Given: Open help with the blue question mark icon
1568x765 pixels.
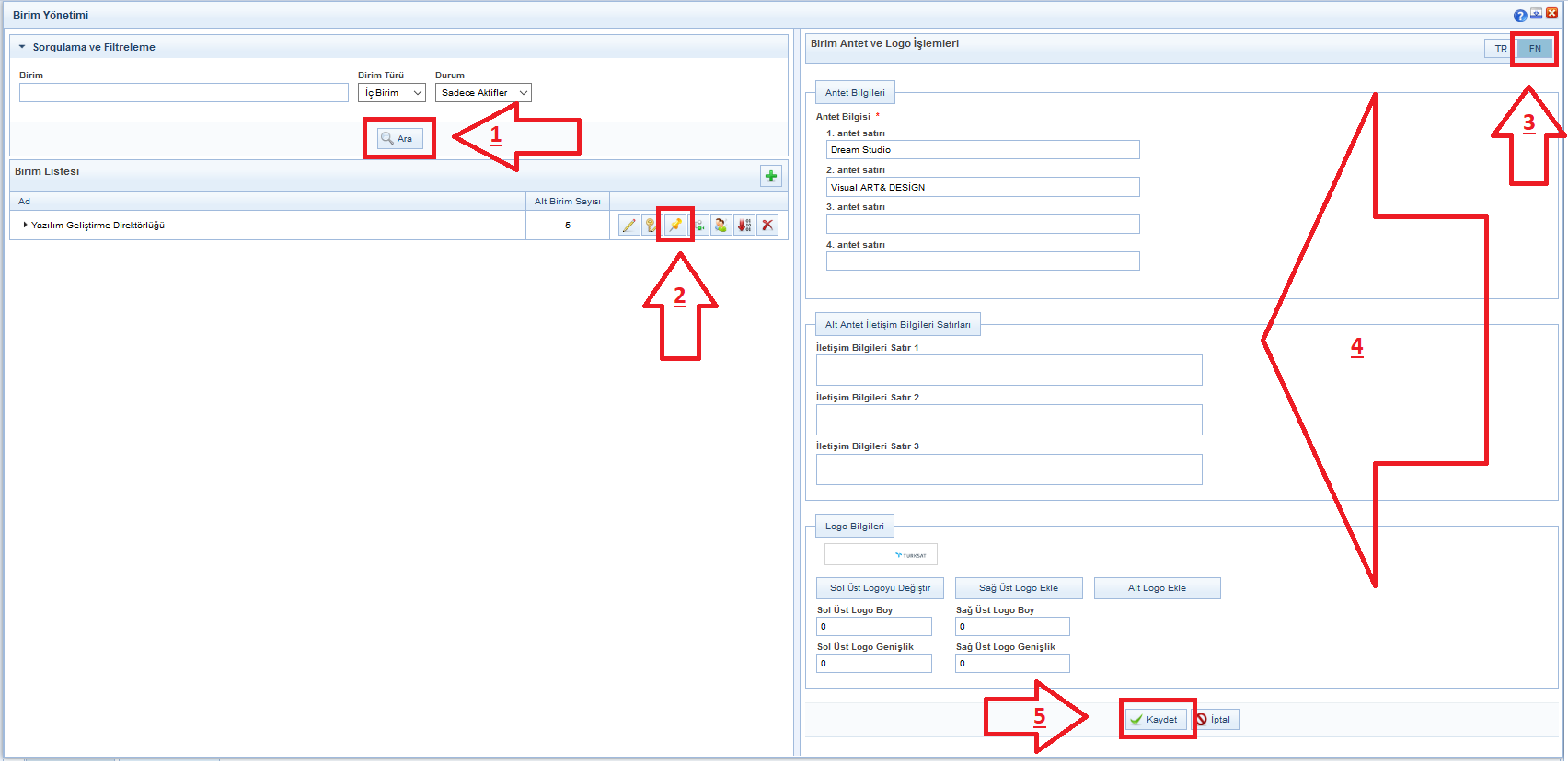Looking at the screenshot, I should 1519,16.
